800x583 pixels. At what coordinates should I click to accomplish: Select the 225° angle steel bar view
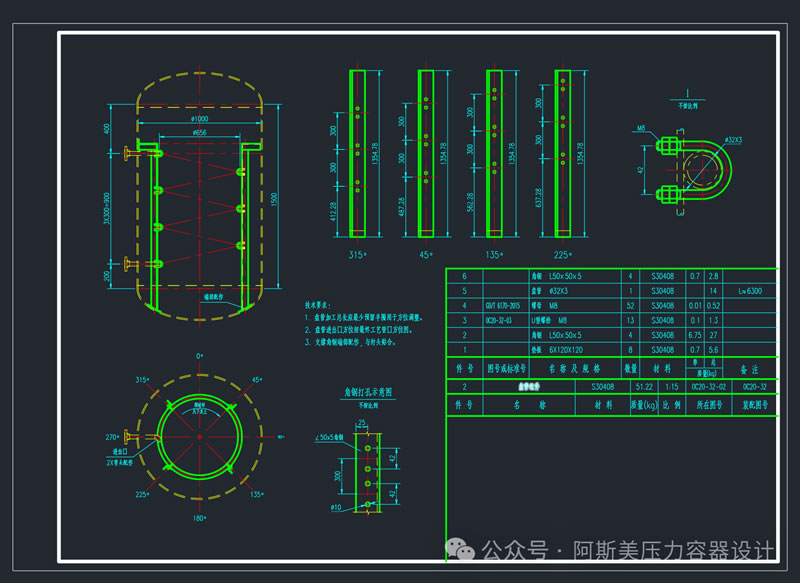563,153
